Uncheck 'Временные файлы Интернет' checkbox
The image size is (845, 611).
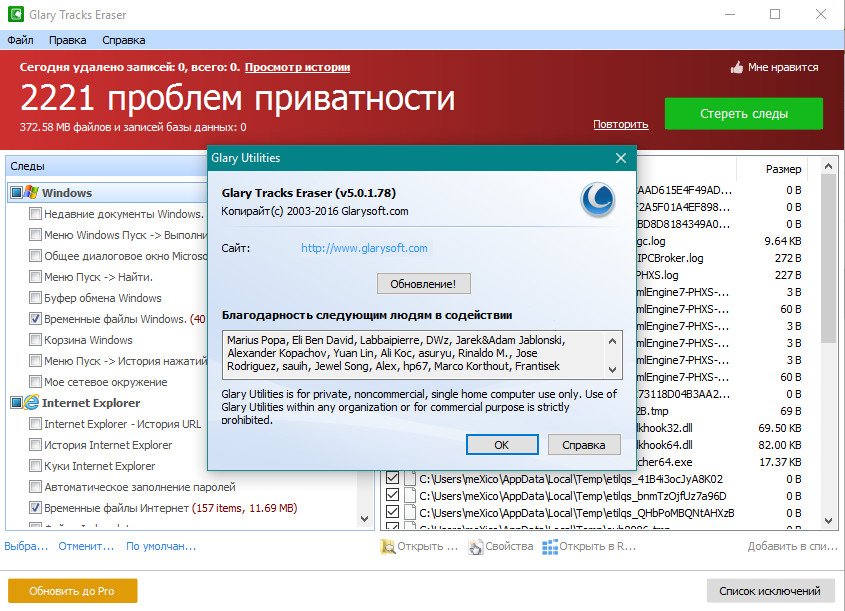point(35,508)
